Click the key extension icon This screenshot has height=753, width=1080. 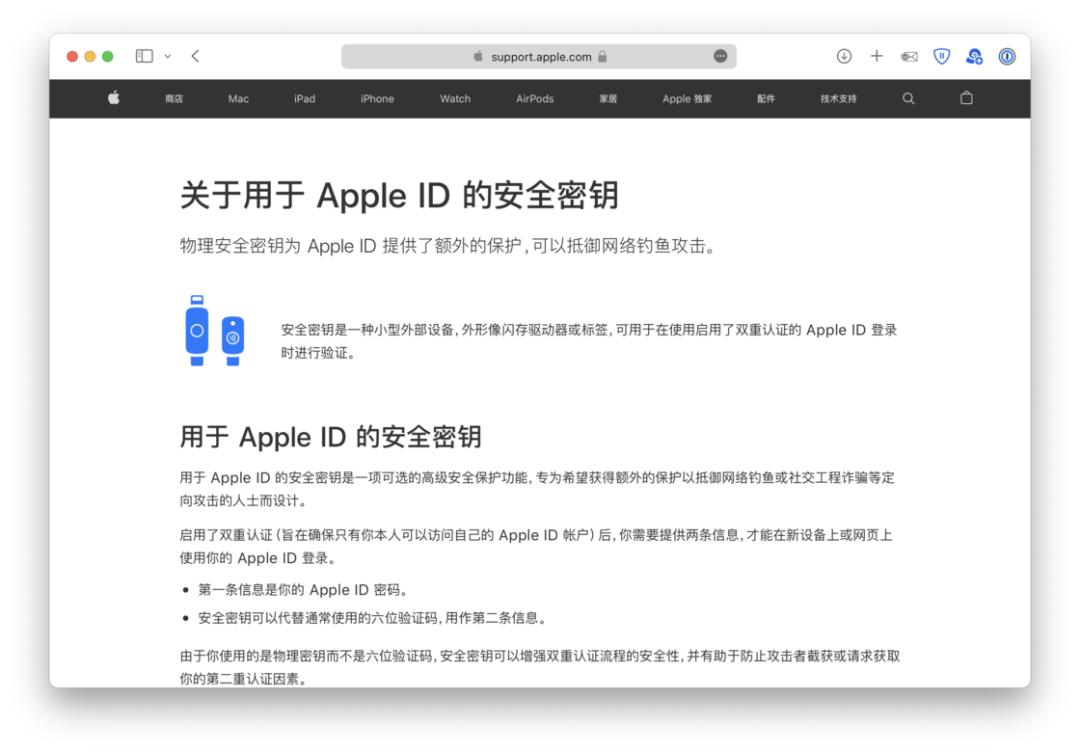tap(909, 56)
